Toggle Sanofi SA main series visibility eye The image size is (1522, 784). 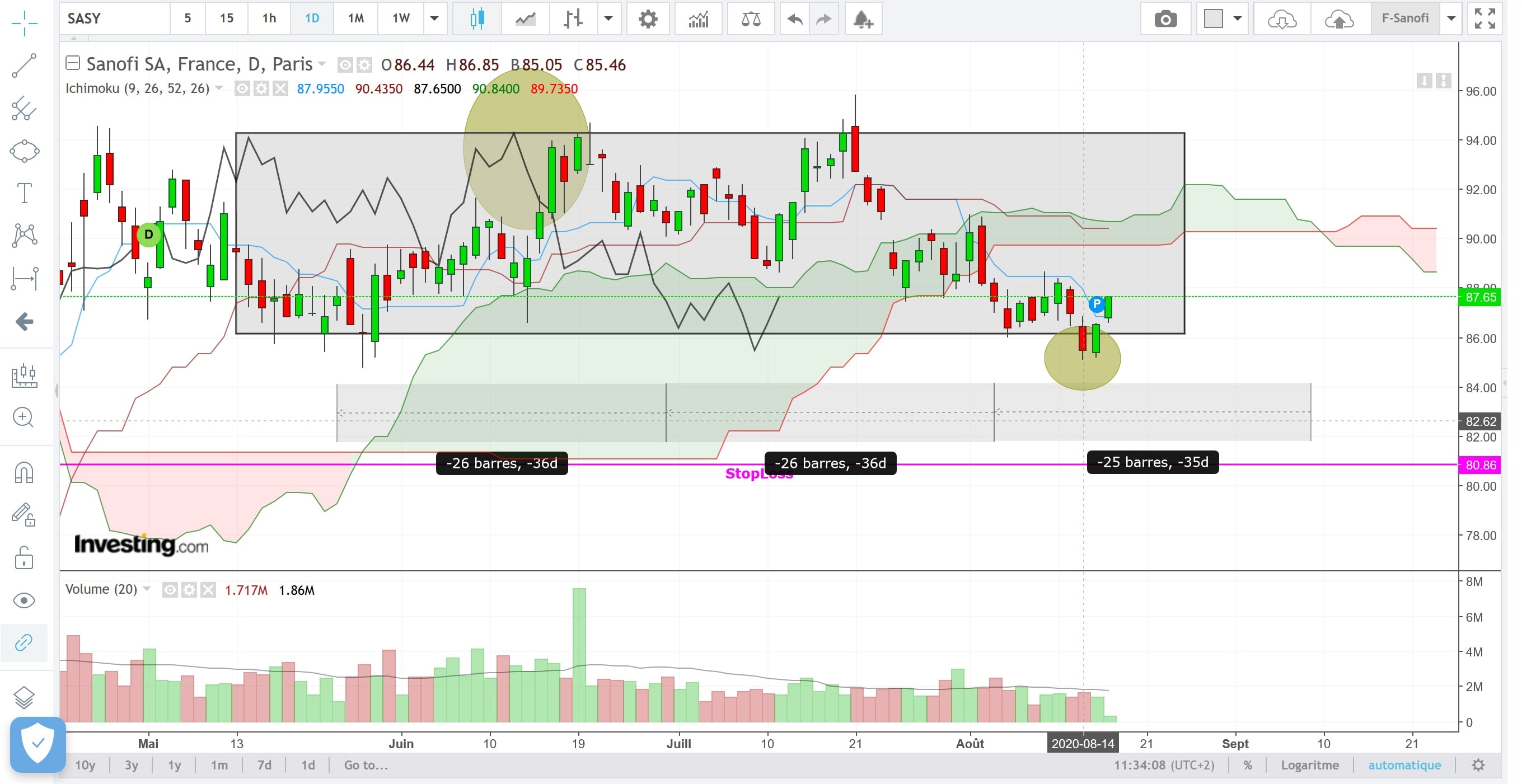(345, 64)
